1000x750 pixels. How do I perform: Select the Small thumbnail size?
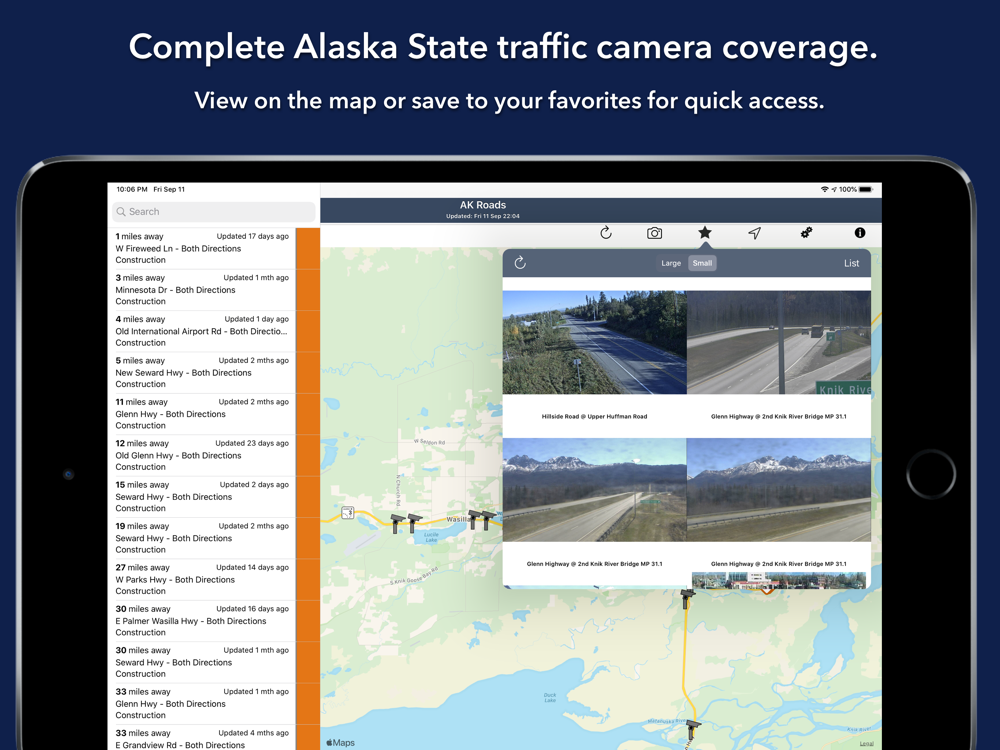(x=702, y=263)
